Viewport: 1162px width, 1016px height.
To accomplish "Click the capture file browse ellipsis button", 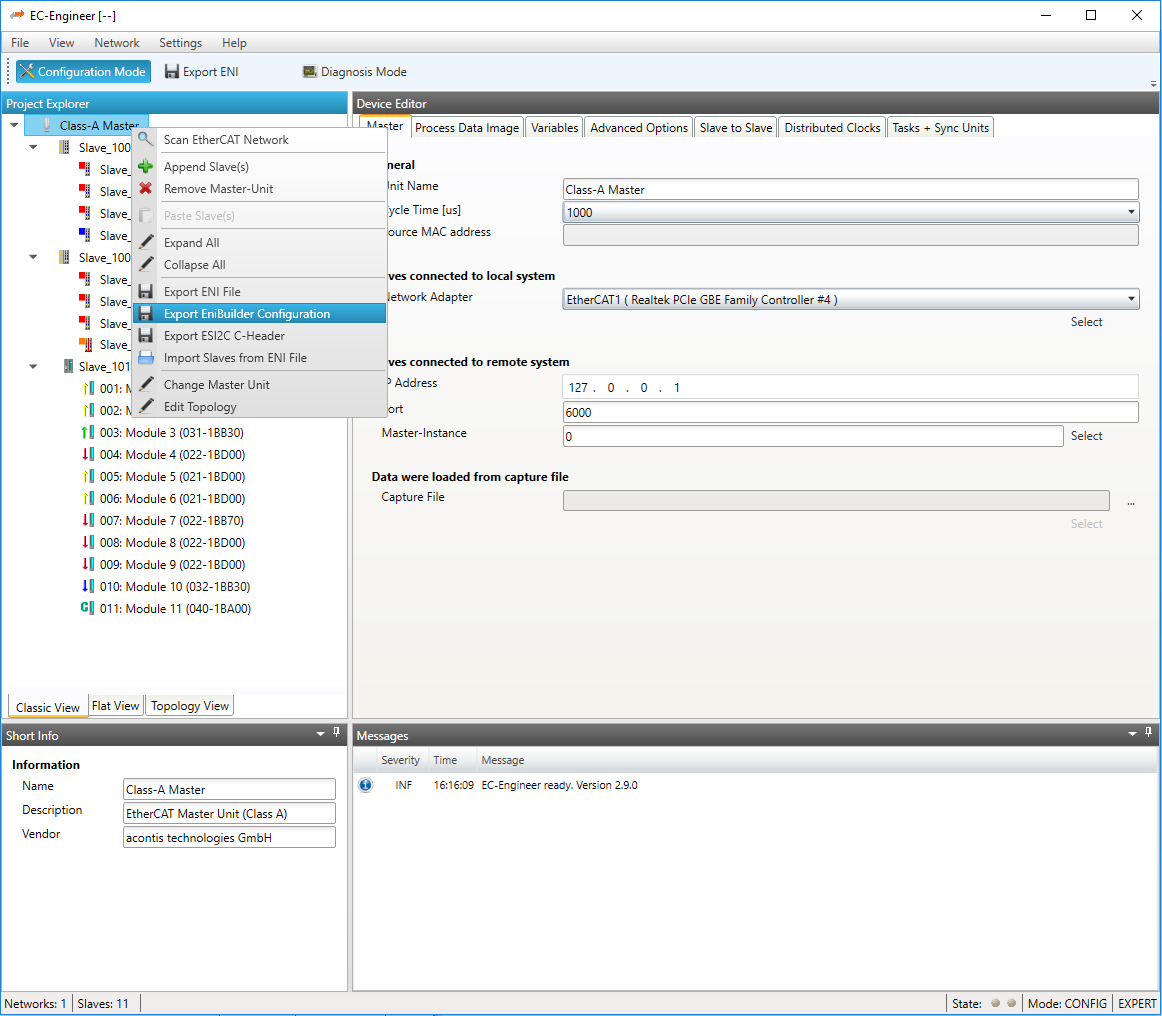I will click(x=1130, y=503).
